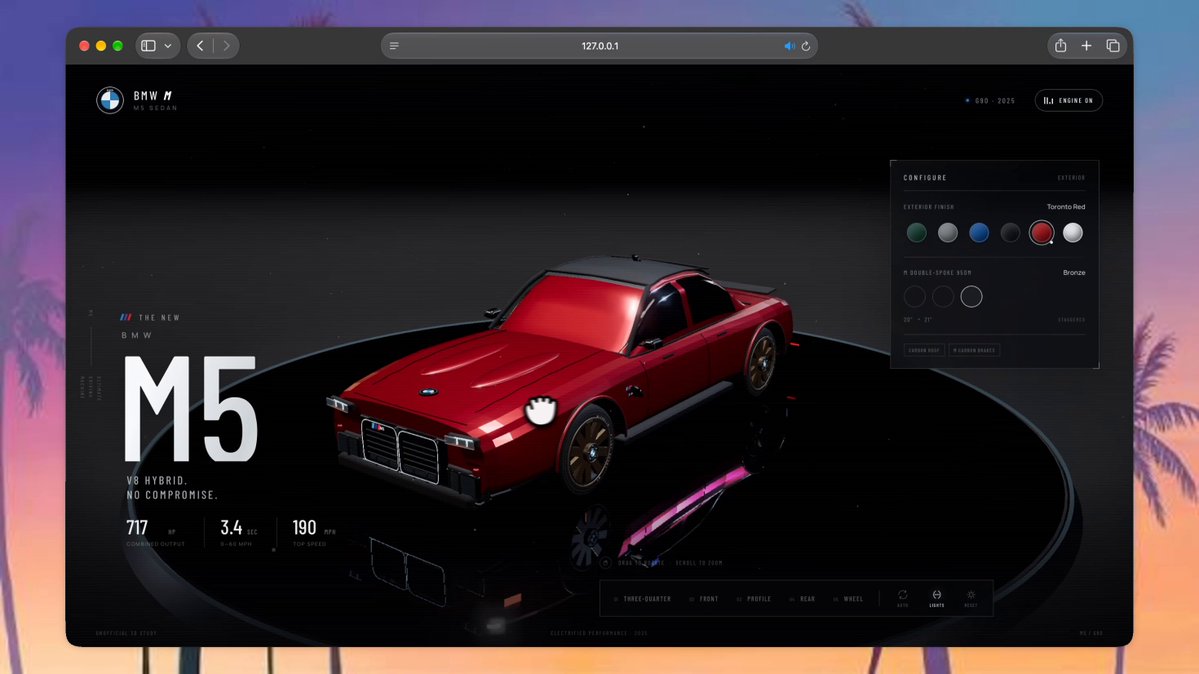Show the Safari tab overview
Screen dimensions: 1199x674
click(1113, 46)
